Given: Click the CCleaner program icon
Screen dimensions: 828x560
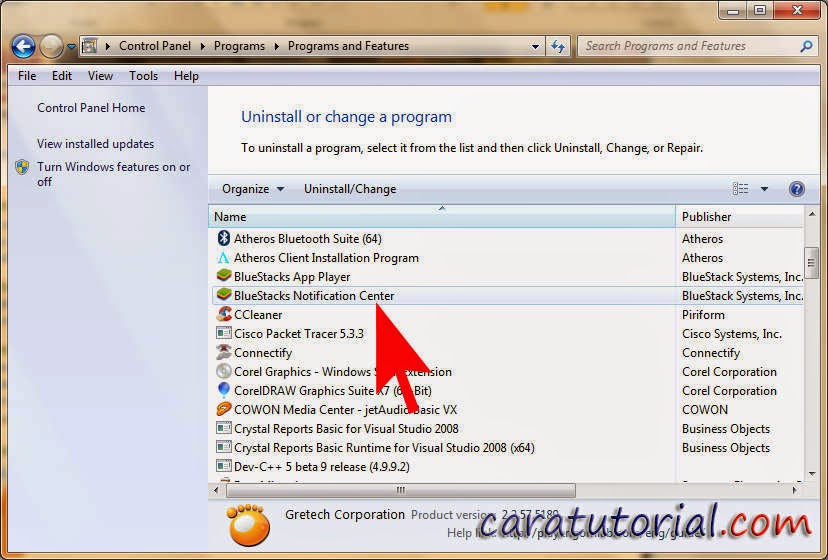Looking at the screenshot, I should tap(224, 314).
